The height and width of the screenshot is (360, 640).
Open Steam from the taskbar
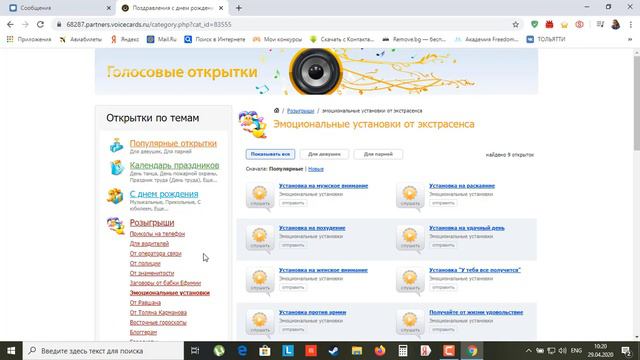(333, 351)
